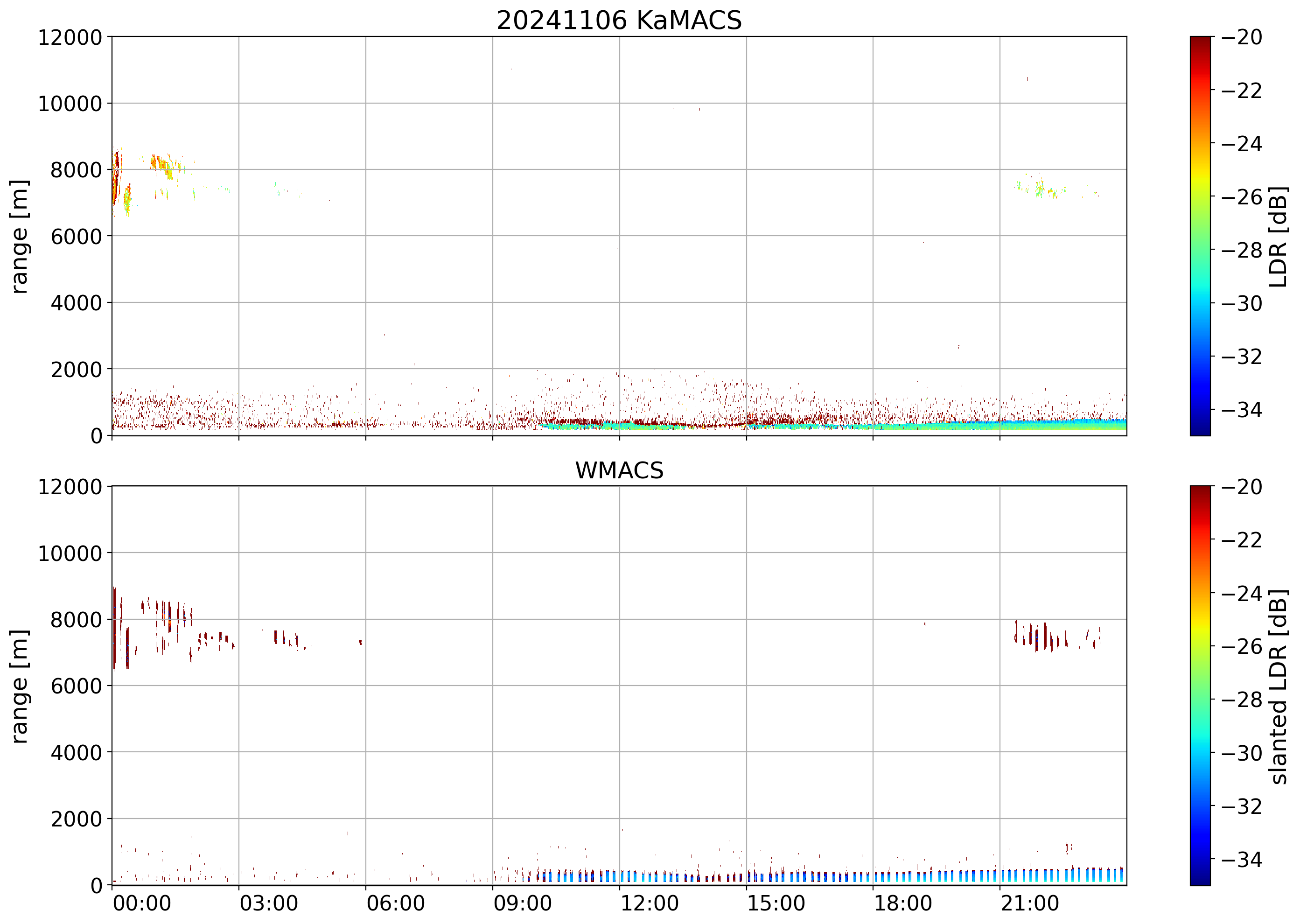Screen dimensions: 1300x924
Task: Click the -28 tick on top colorbar
Action: [1241, 250]
